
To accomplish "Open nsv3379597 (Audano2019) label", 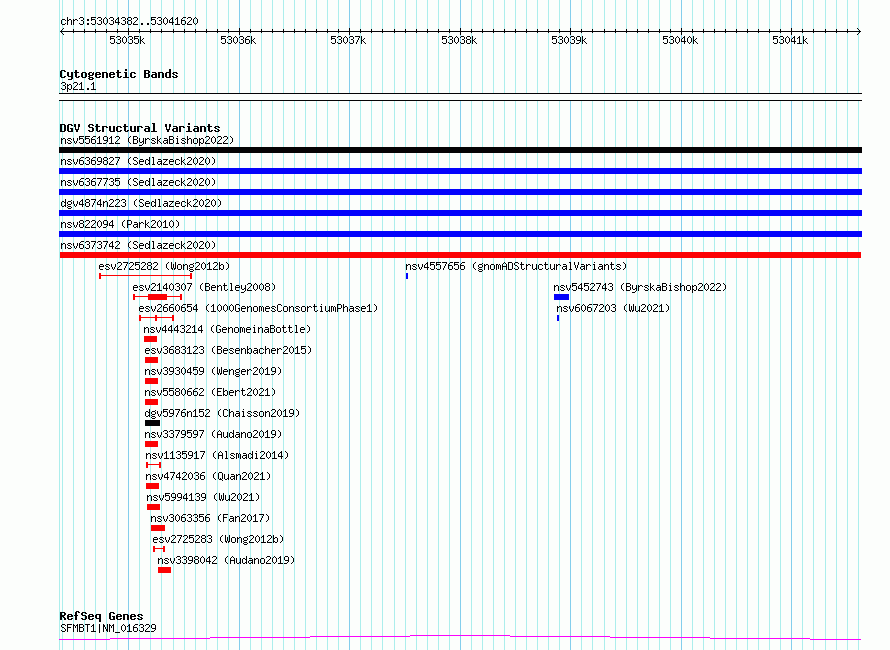I will (213, 434).
